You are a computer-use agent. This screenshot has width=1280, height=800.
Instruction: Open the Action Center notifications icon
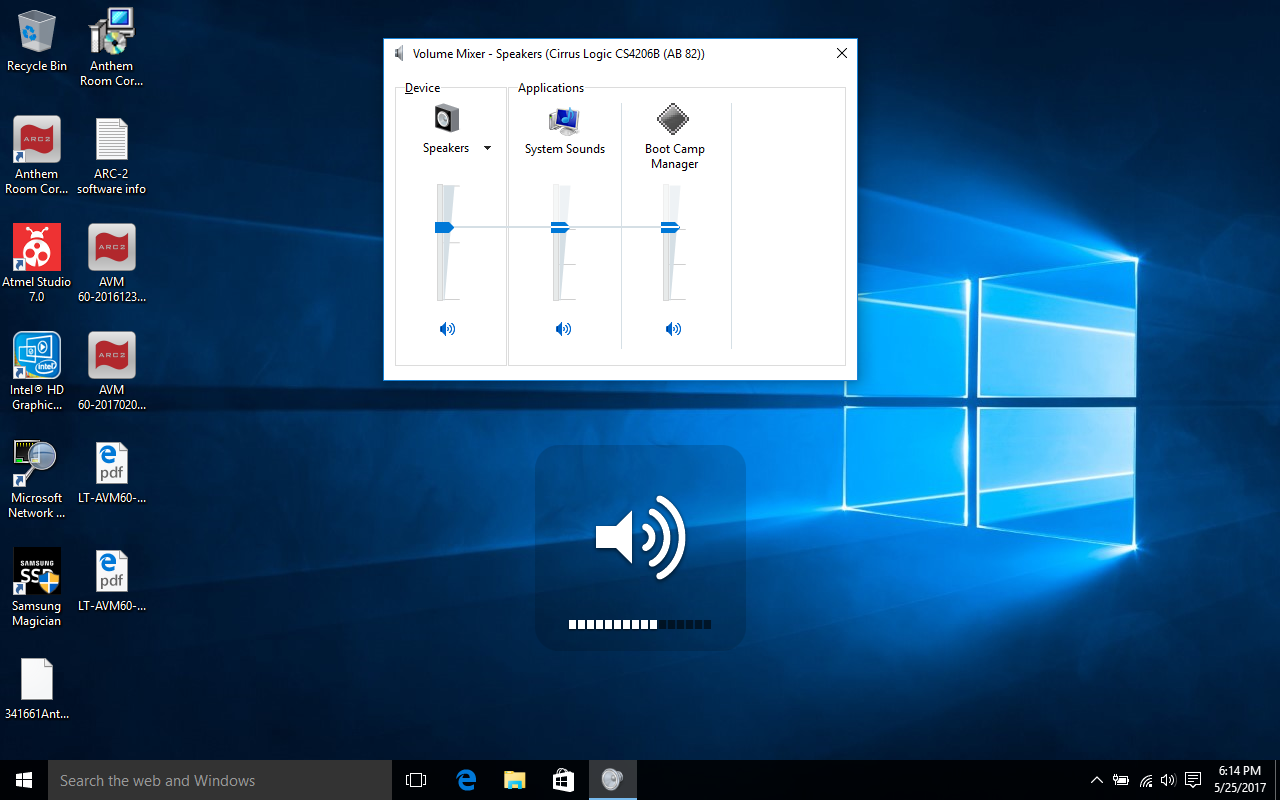pos(1193,780)
